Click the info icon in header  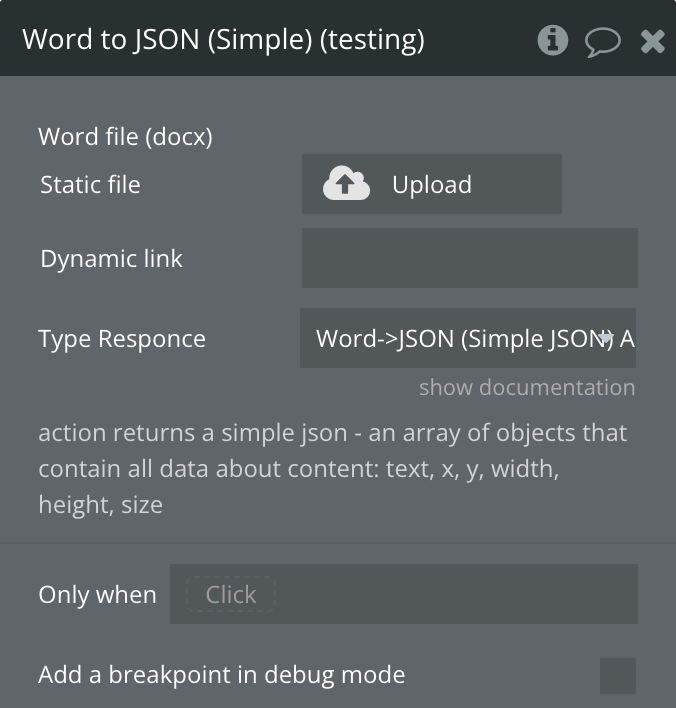coord(552,40)
